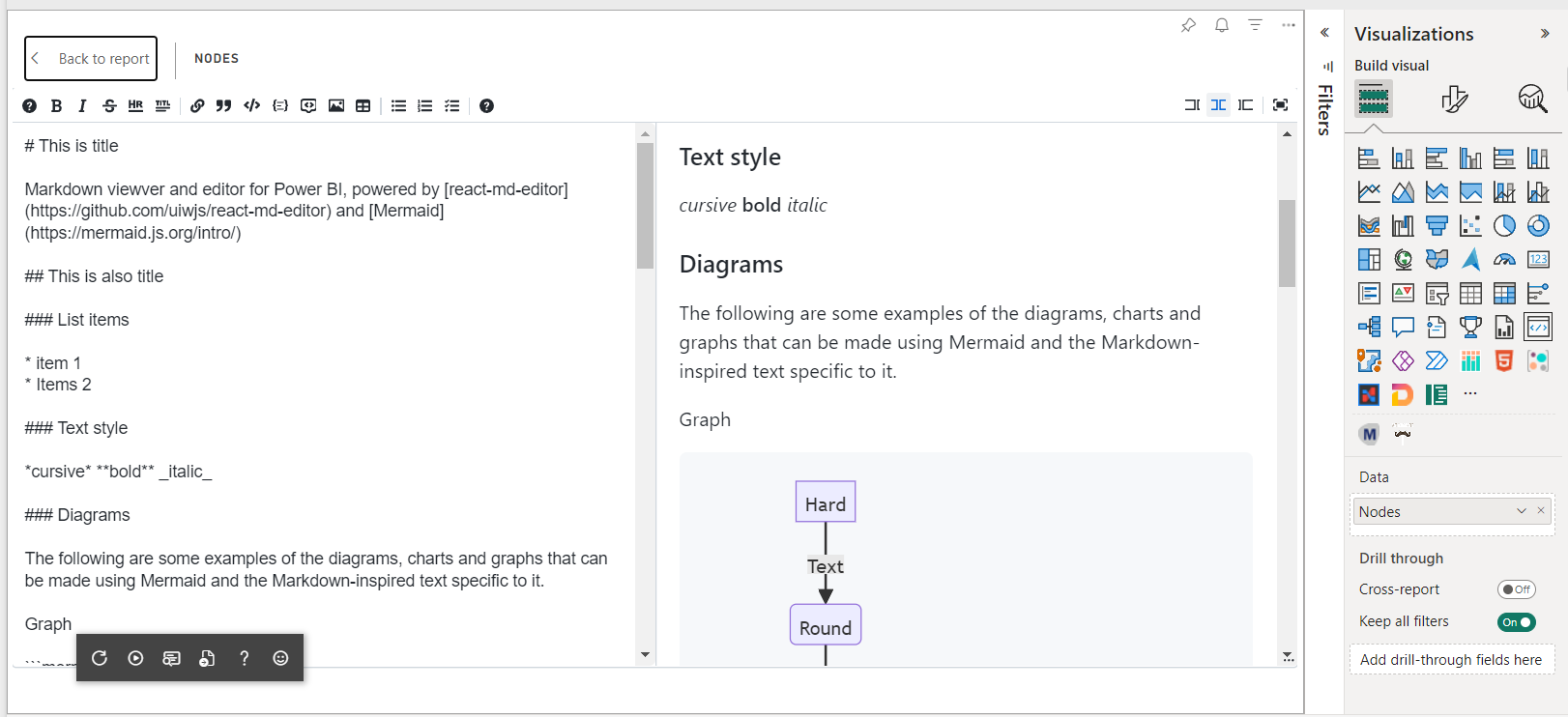Open the Filters pane
The height and width of the screenshot is (717, 1568).
pyautogui.click(x=1325, y=110)
